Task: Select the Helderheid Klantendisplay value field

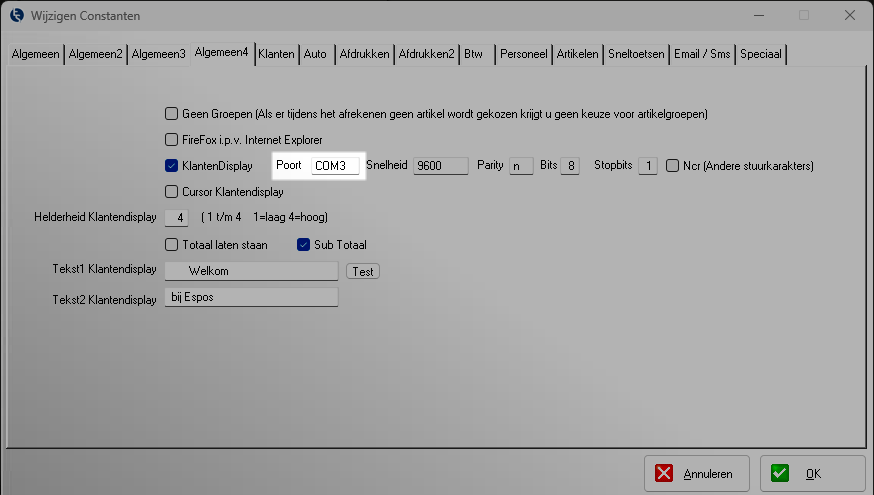Action: pyautogui.click(x=176, y=218)
